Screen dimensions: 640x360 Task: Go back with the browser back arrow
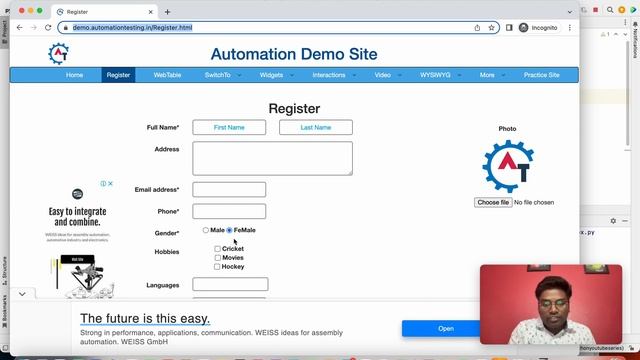click(20, 28)
